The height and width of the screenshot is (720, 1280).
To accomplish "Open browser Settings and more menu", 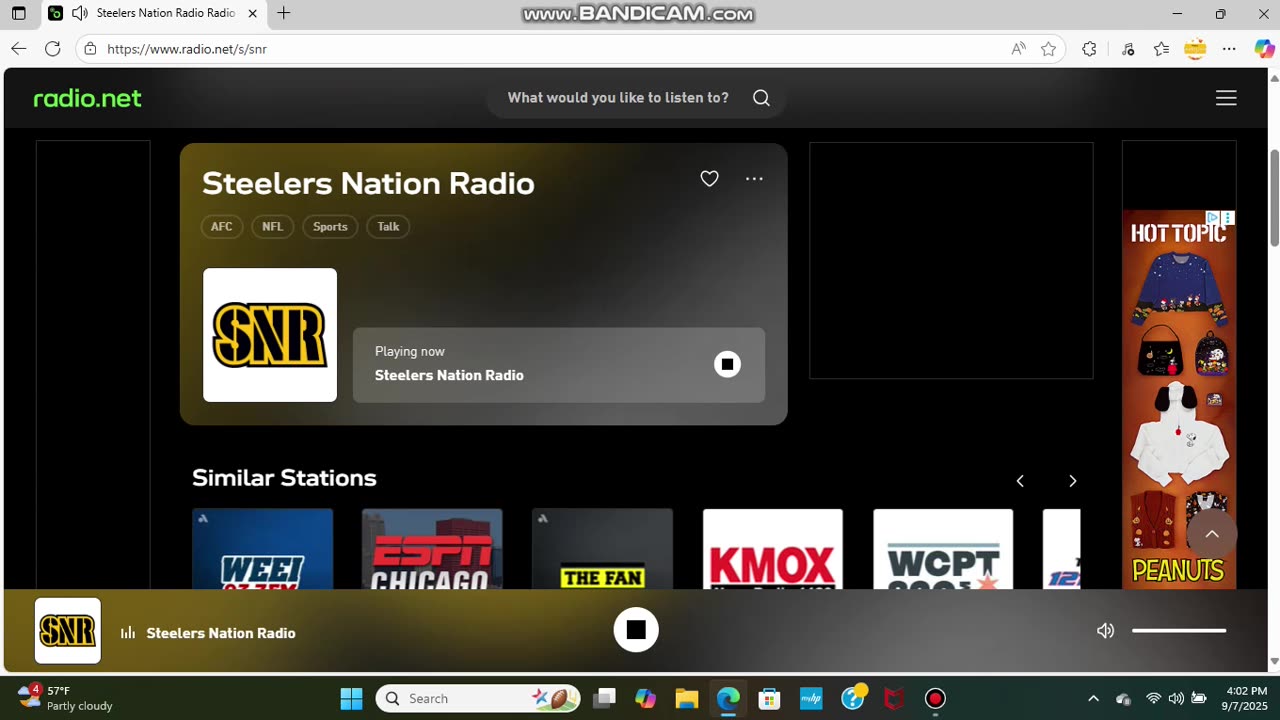I will point(1229,49).
